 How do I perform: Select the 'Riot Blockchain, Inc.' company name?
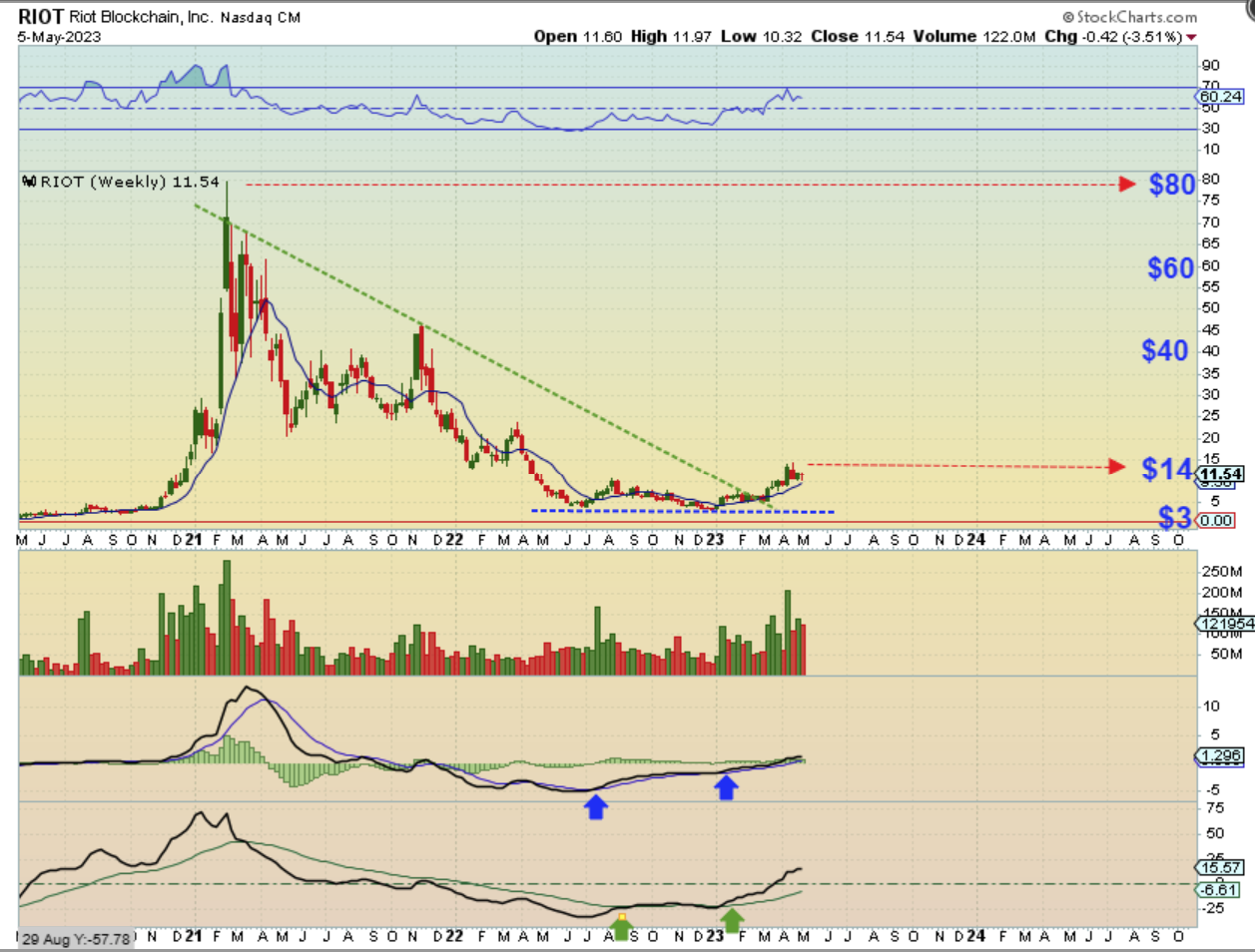click(x=141, y=17)
